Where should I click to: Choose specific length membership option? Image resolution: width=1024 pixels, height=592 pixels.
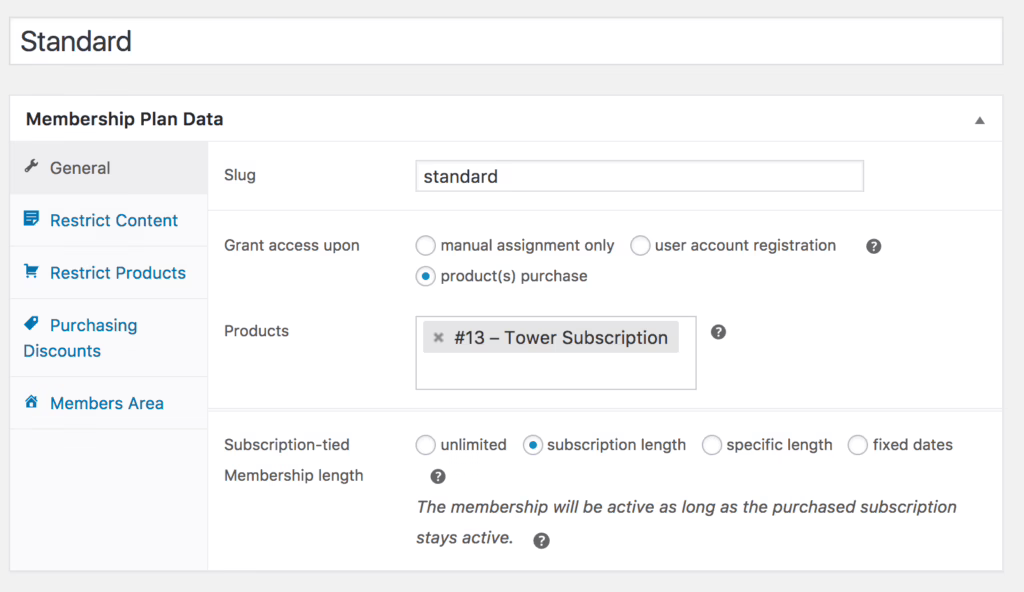(x=712, y=445)
